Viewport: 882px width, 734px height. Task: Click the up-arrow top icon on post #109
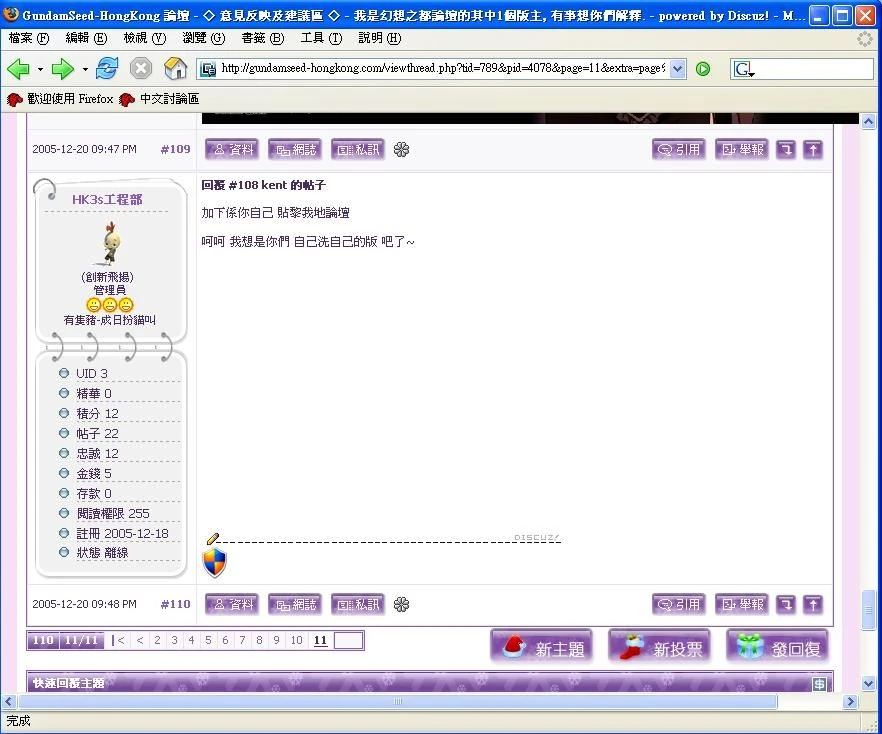click(813, 150)
